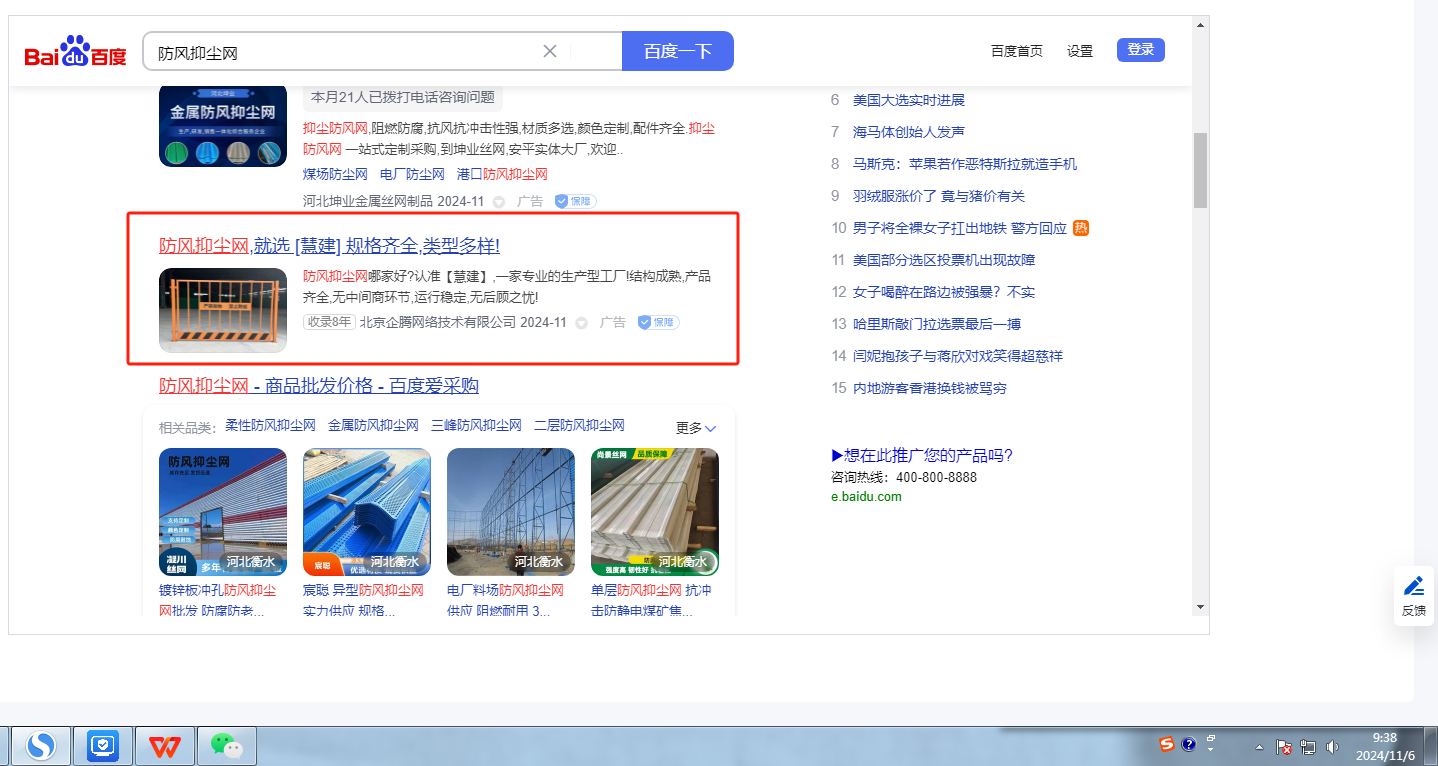Open hot search 羽绒服涨价了 竟与猪价有关
This screenshot has width=1438, height=766.
click(939, 196)
